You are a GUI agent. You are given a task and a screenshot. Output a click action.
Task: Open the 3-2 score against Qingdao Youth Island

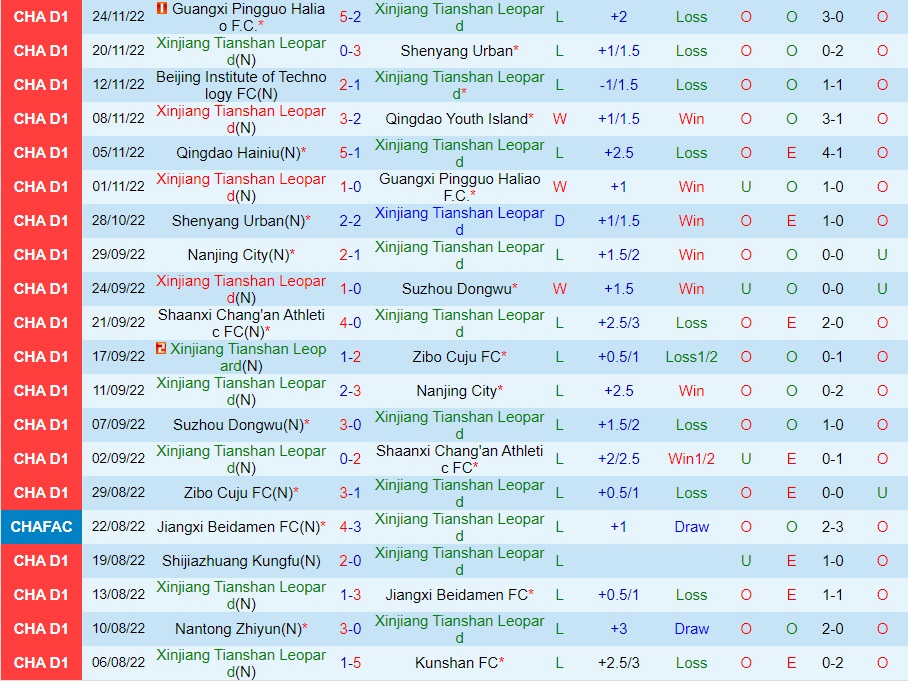click(350, 119)
